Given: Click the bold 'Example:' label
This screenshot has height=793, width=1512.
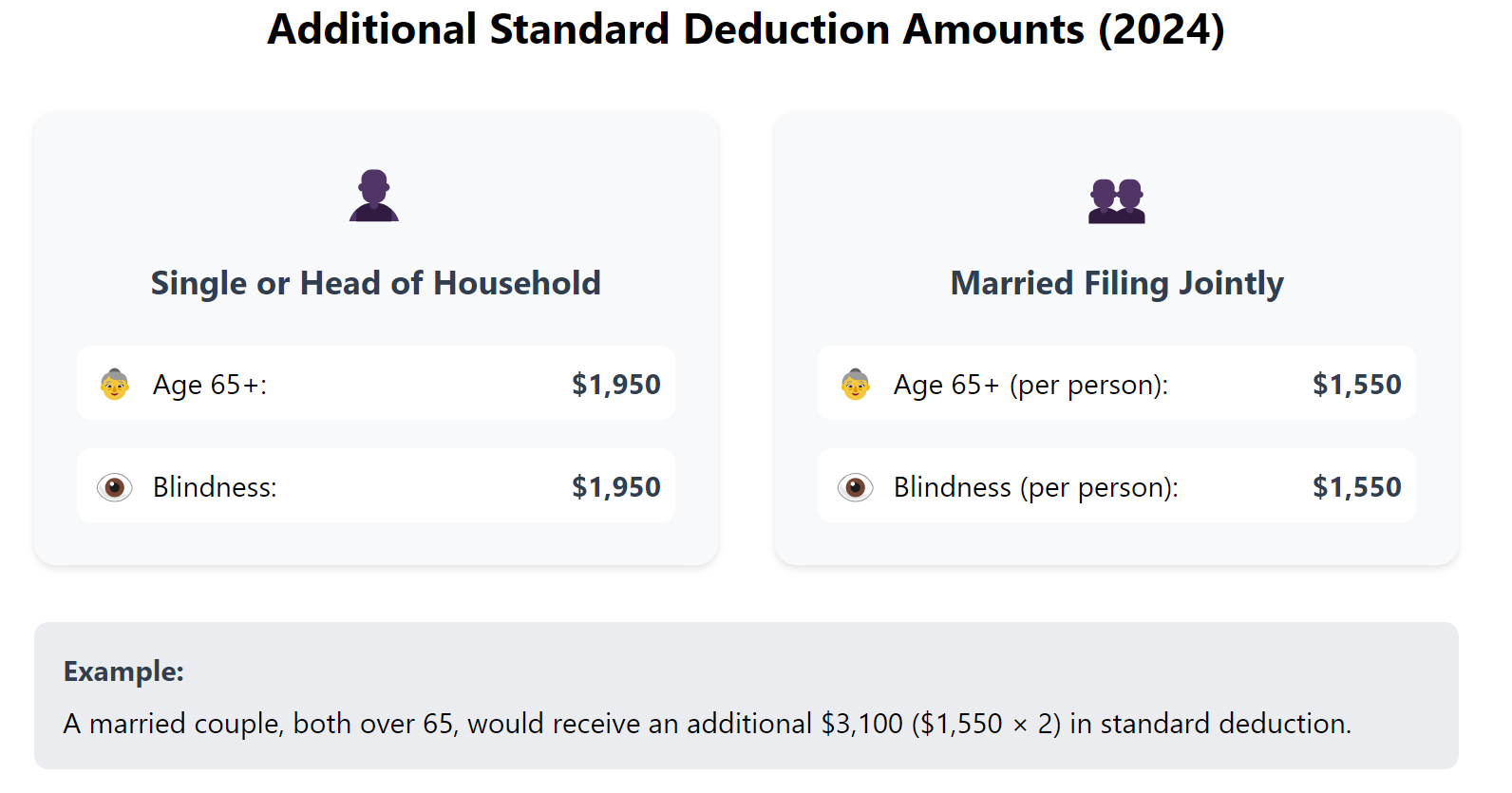Looking at the screenshot, I should click(x=123, y=671).
